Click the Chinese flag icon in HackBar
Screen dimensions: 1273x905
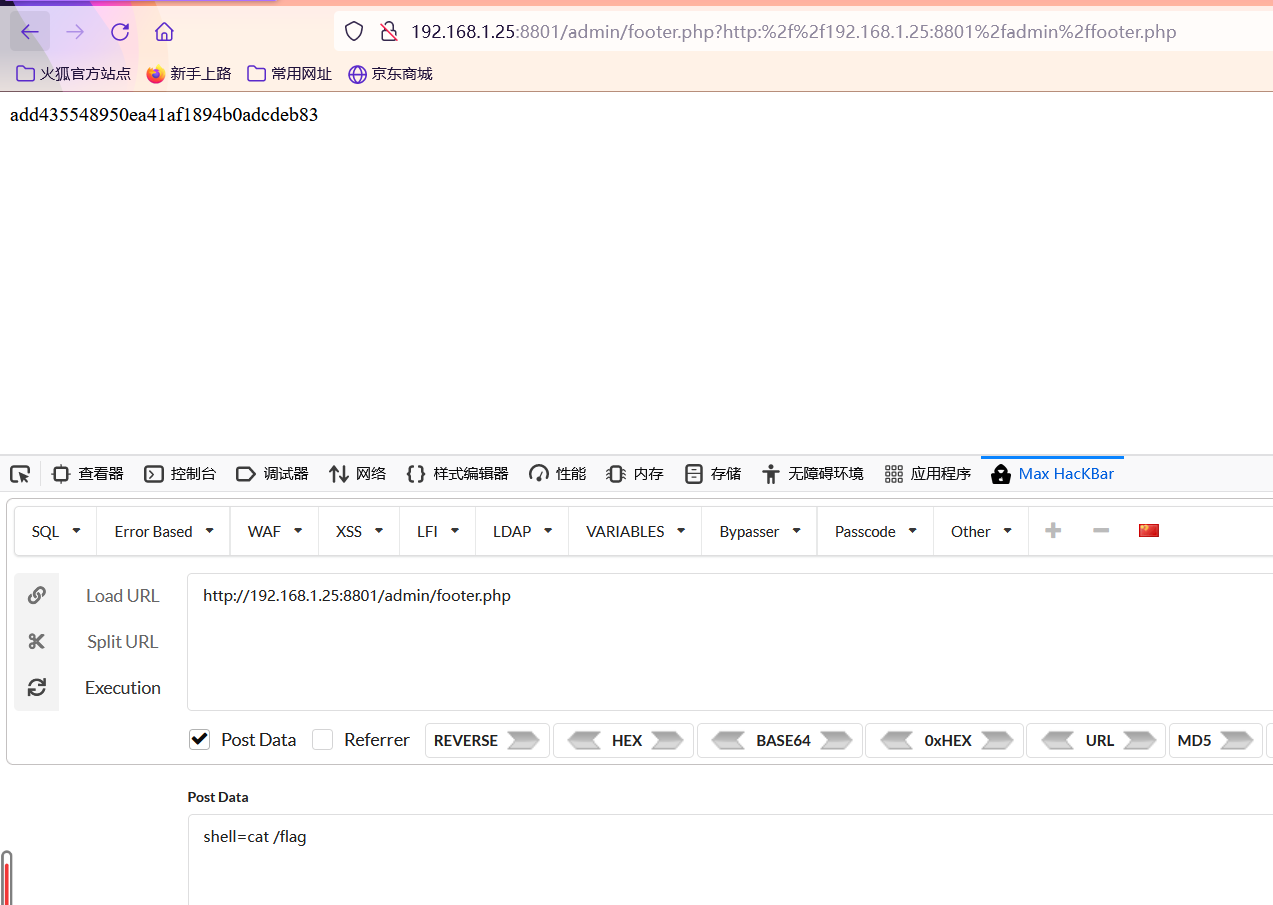click(1148, 530)
